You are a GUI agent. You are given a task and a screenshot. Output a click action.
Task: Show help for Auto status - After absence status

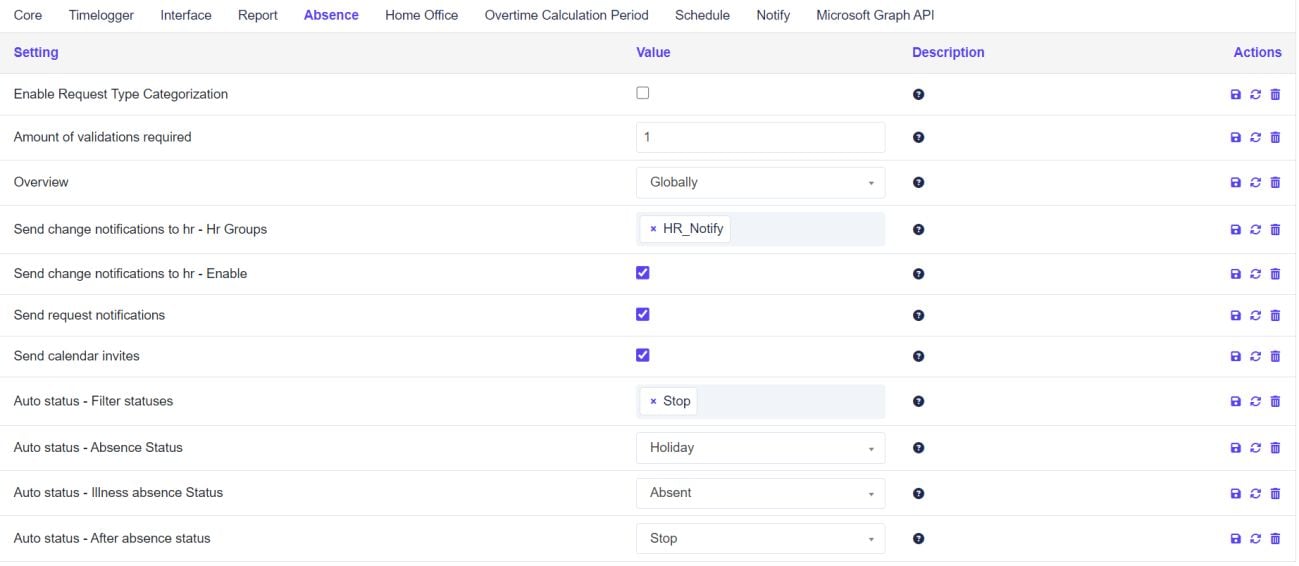point(918,539)
